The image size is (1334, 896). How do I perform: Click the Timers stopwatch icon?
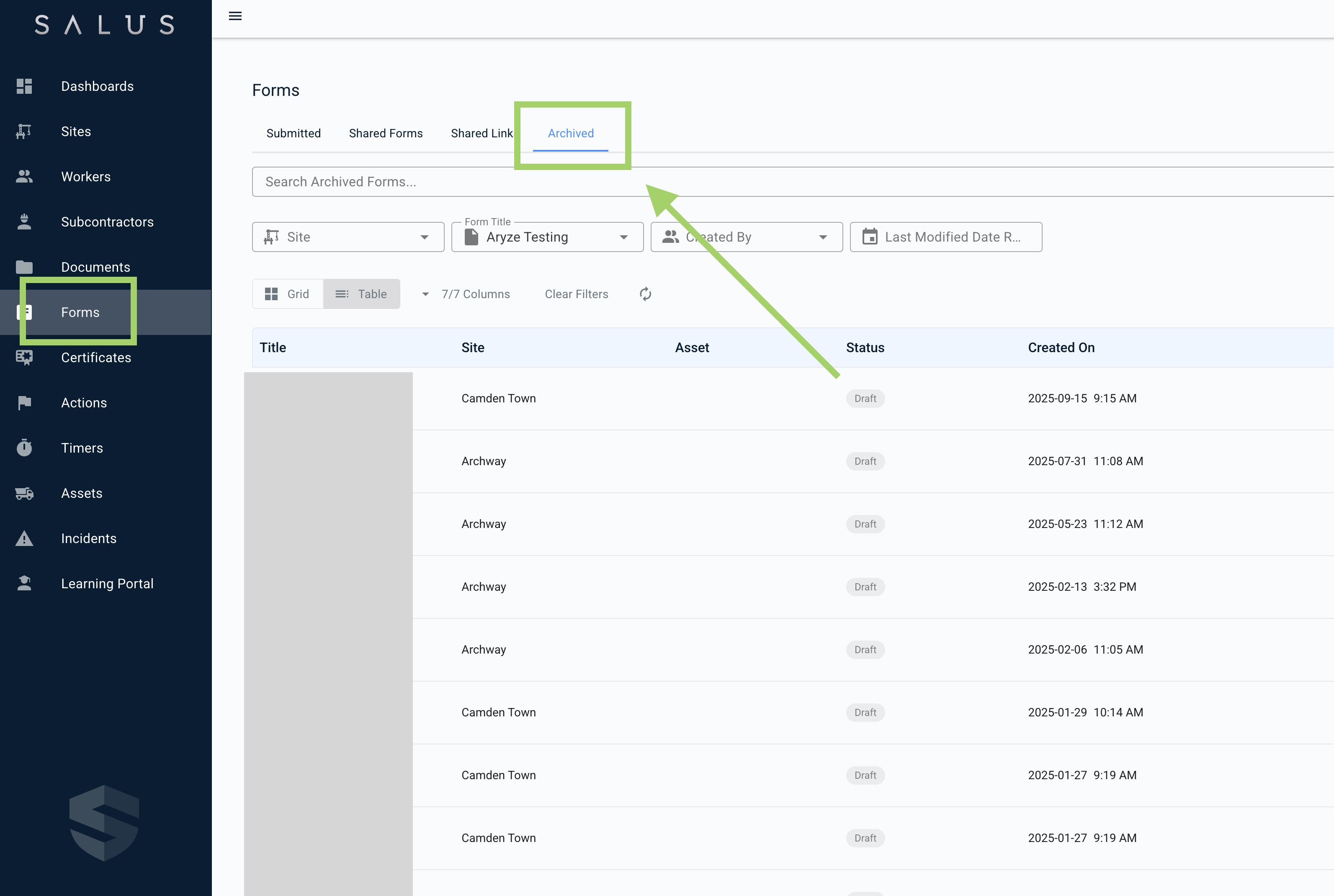coord(24,448)
